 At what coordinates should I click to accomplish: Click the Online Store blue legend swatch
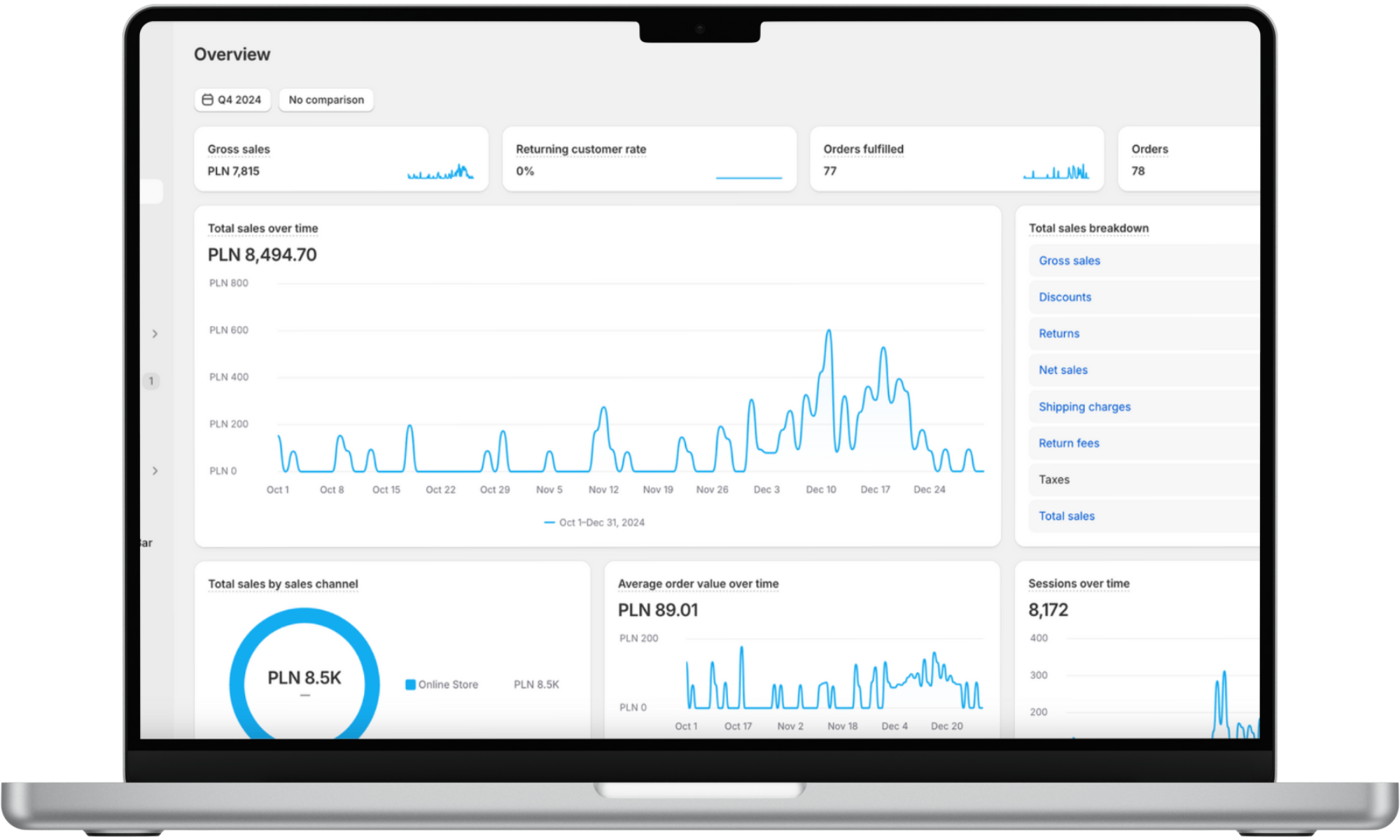411,685
